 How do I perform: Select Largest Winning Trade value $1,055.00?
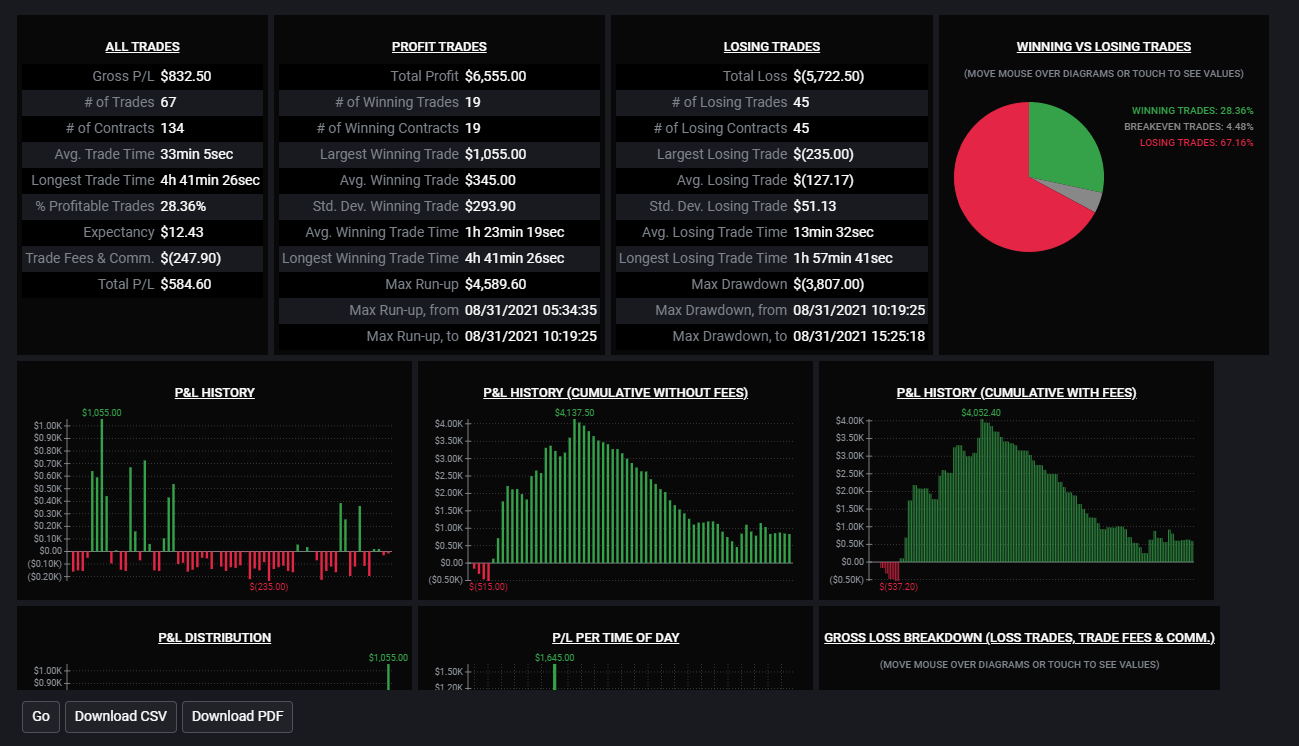[x=496, y=154]
